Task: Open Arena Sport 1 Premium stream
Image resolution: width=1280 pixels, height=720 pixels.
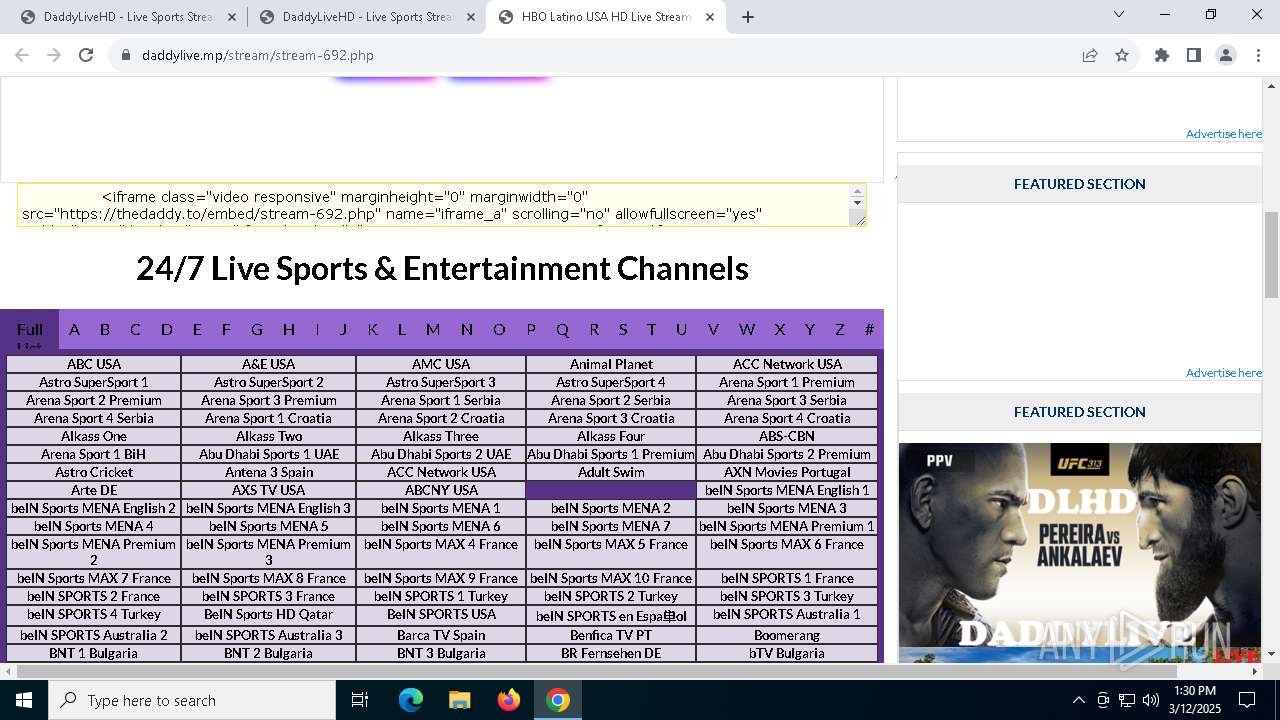Action: pos(787,382)
